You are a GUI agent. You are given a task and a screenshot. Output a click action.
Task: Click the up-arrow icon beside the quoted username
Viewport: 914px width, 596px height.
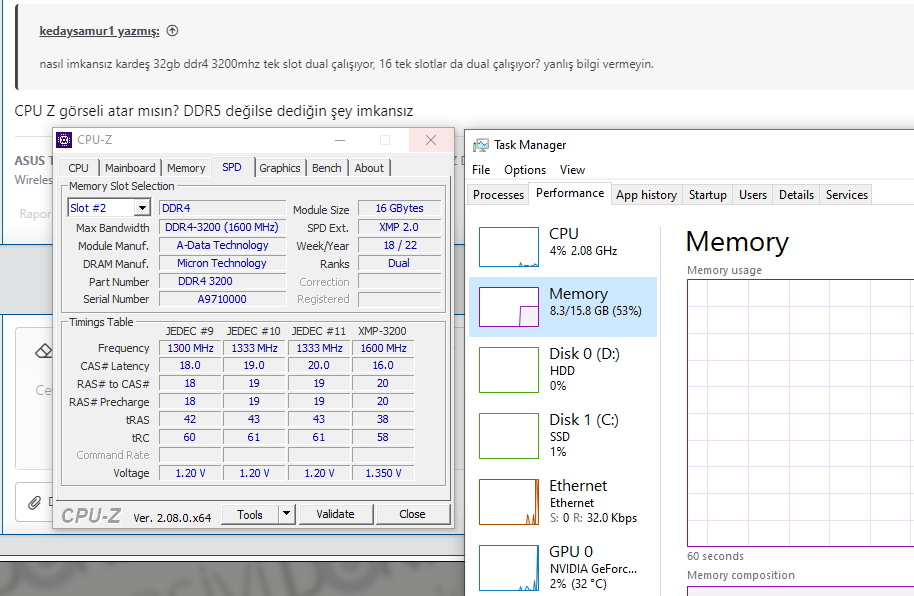click(x=172, y=31)
